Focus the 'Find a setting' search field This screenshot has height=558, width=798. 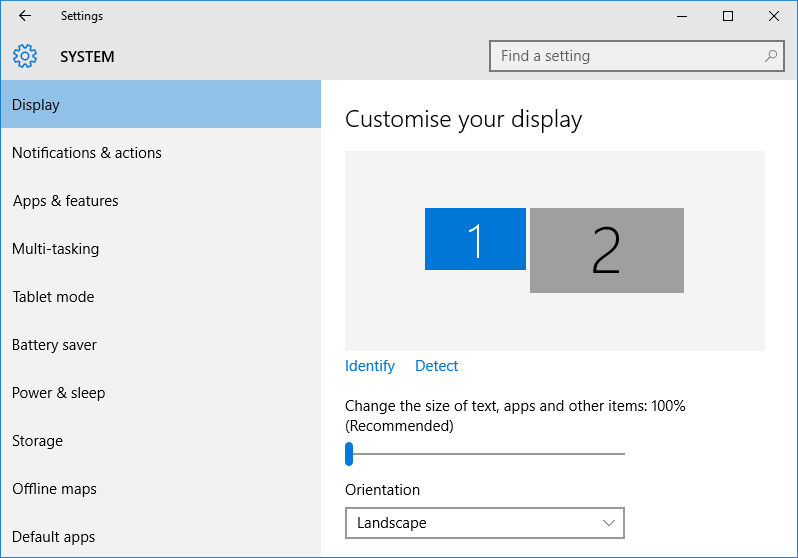[625, 56]
